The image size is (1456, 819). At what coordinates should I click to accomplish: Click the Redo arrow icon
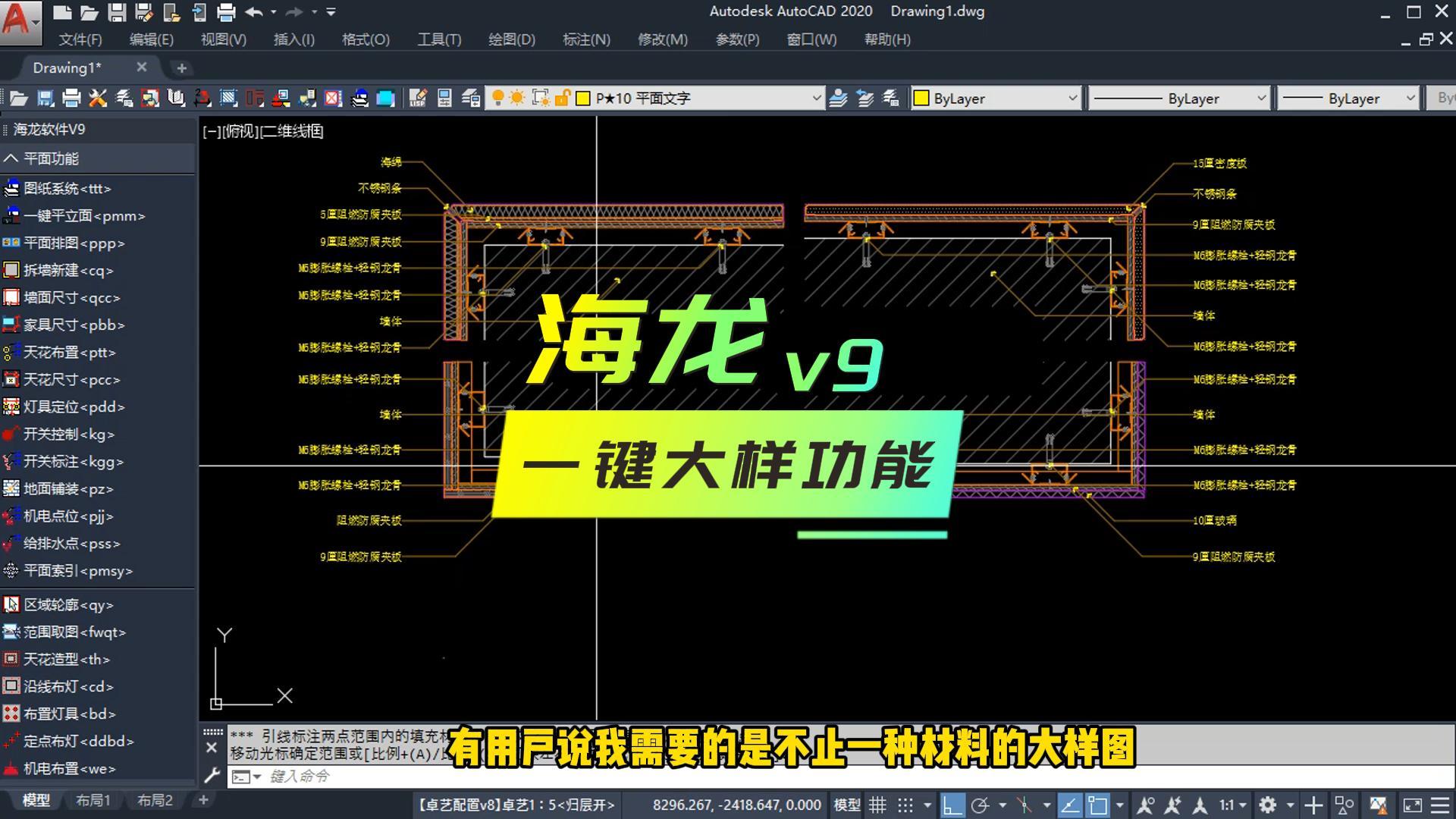(x=293, y=12)
